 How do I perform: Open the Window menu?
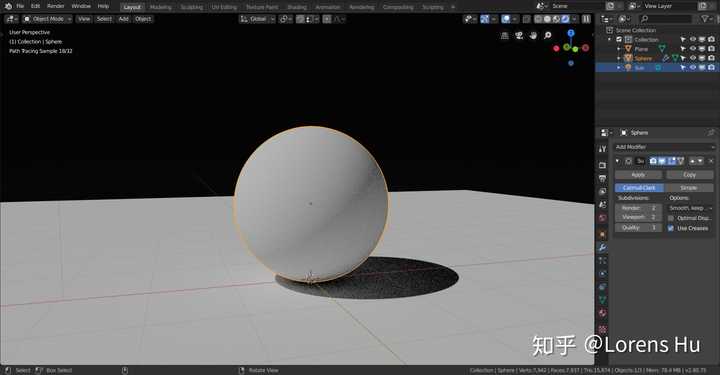pyautogui.click(x=81, y=6)
